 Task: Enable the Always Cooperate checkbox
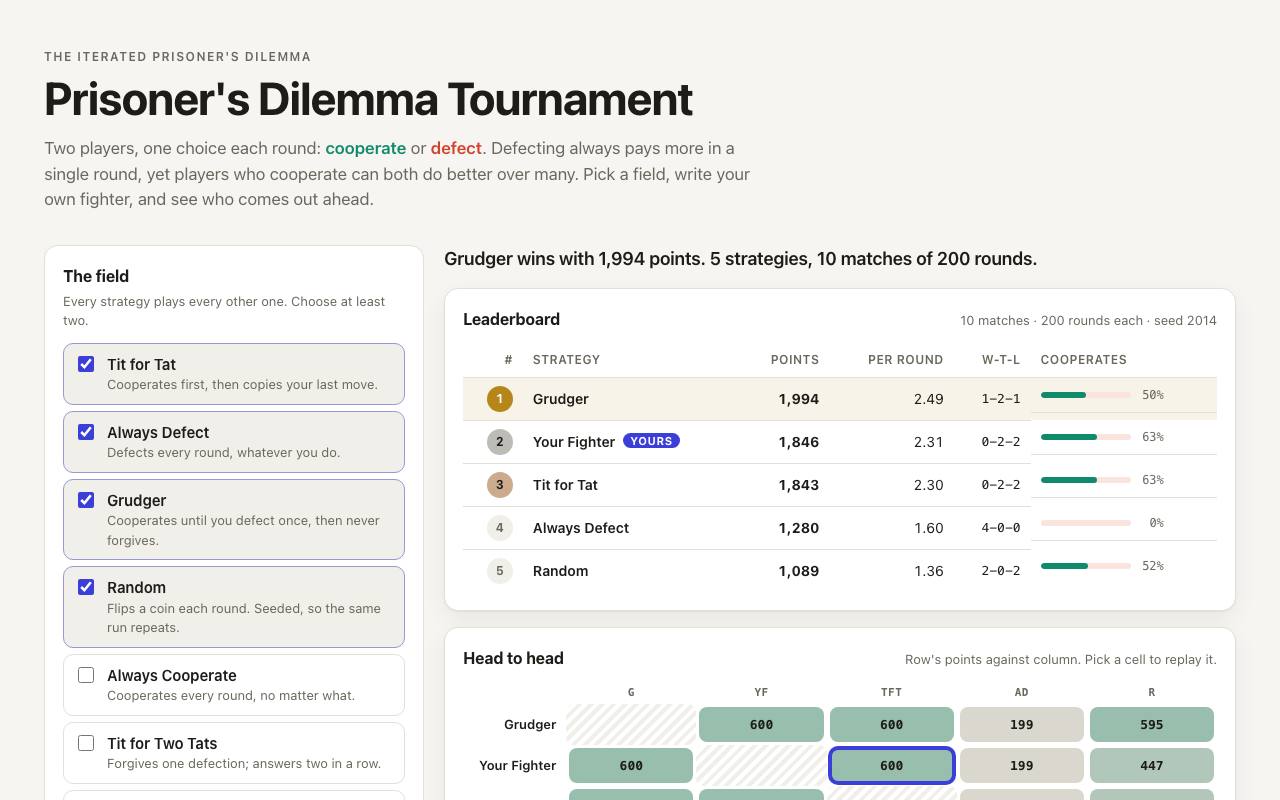86,675
